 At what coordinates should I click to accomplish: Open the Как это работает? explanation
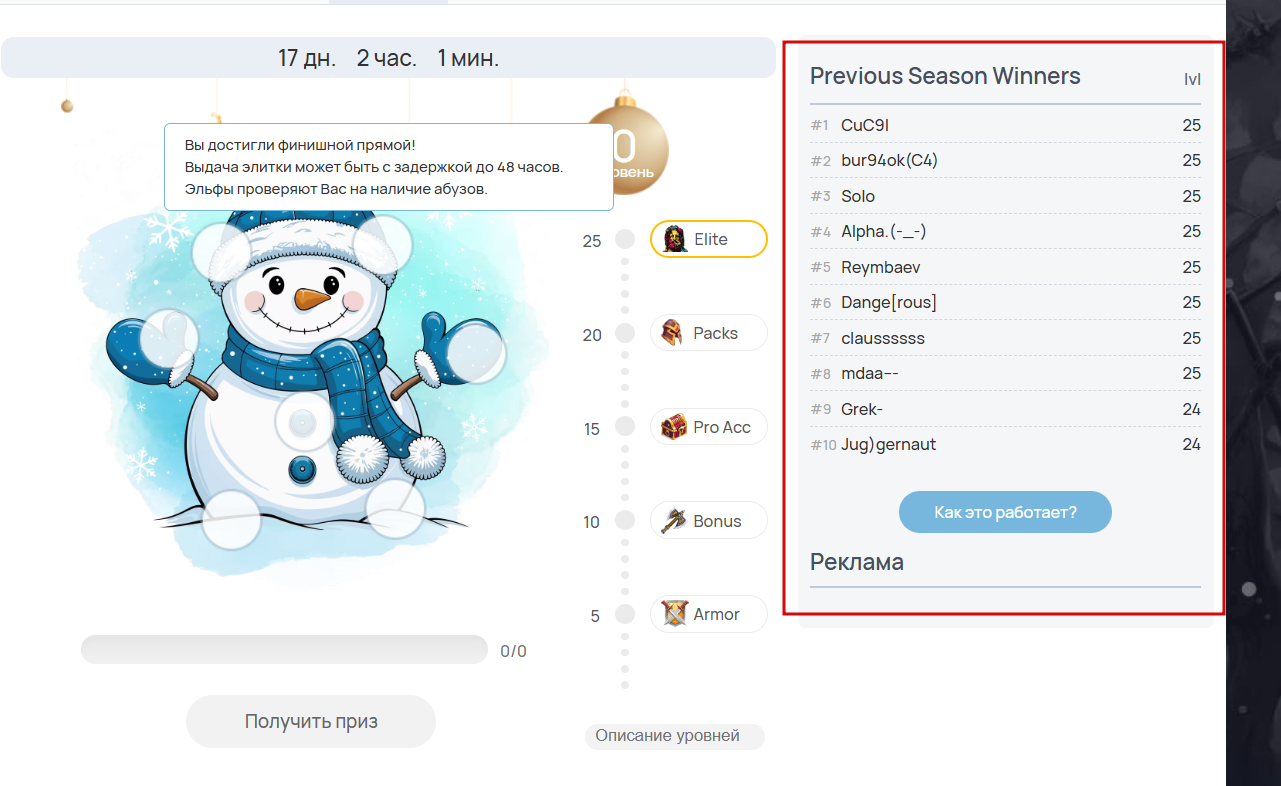pos(1005,512)
